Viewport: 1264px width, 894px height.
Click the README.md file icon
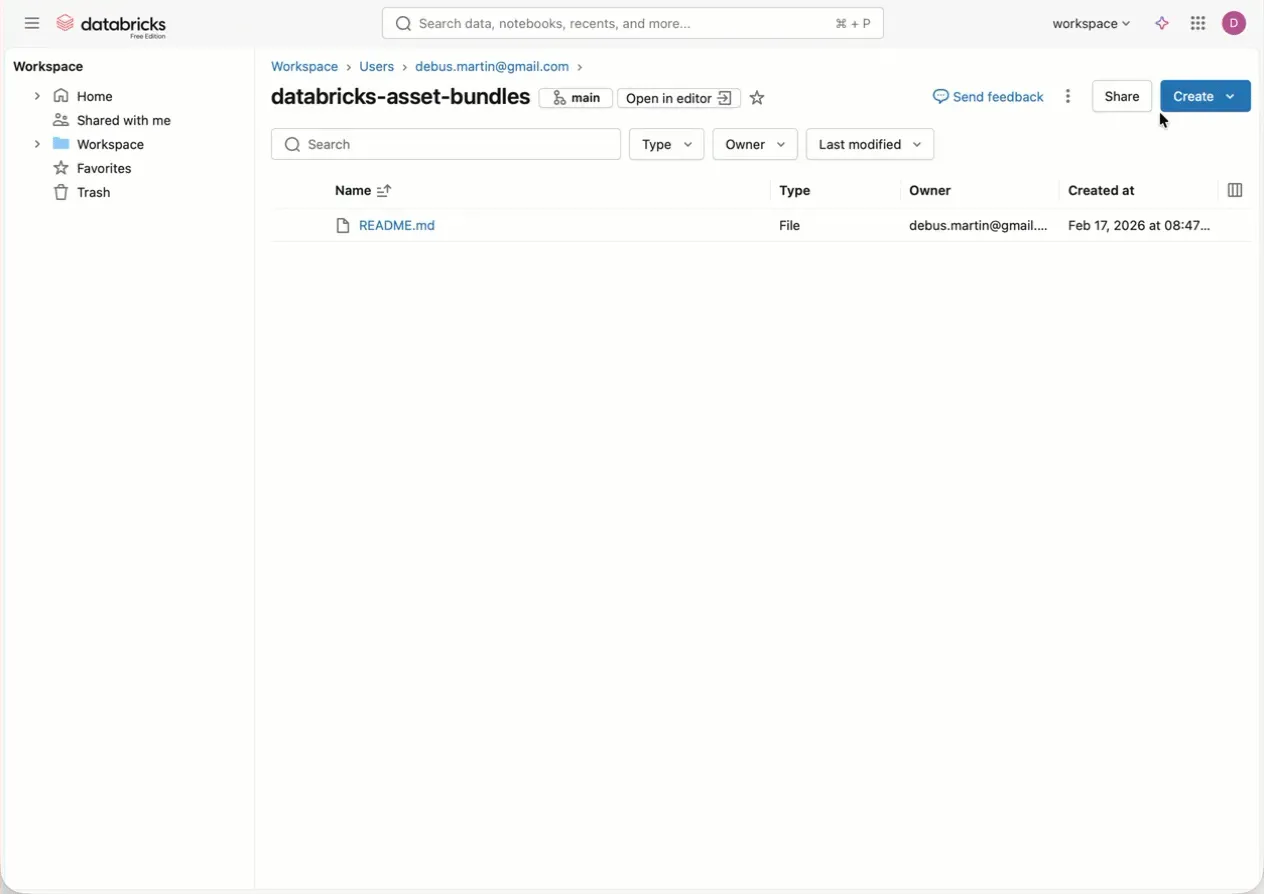(343, 226)
